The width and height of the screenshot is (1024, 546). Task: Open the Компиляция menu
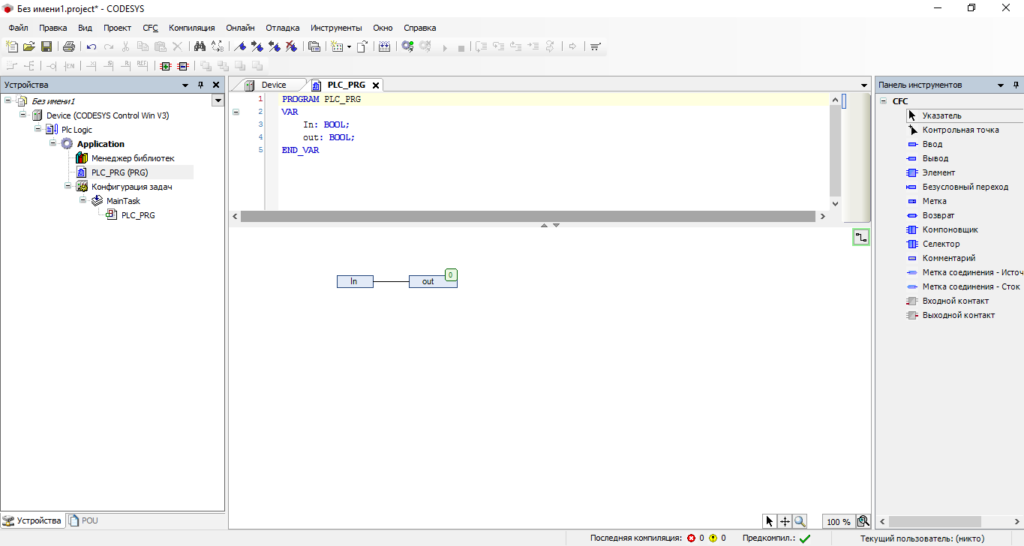191,28
